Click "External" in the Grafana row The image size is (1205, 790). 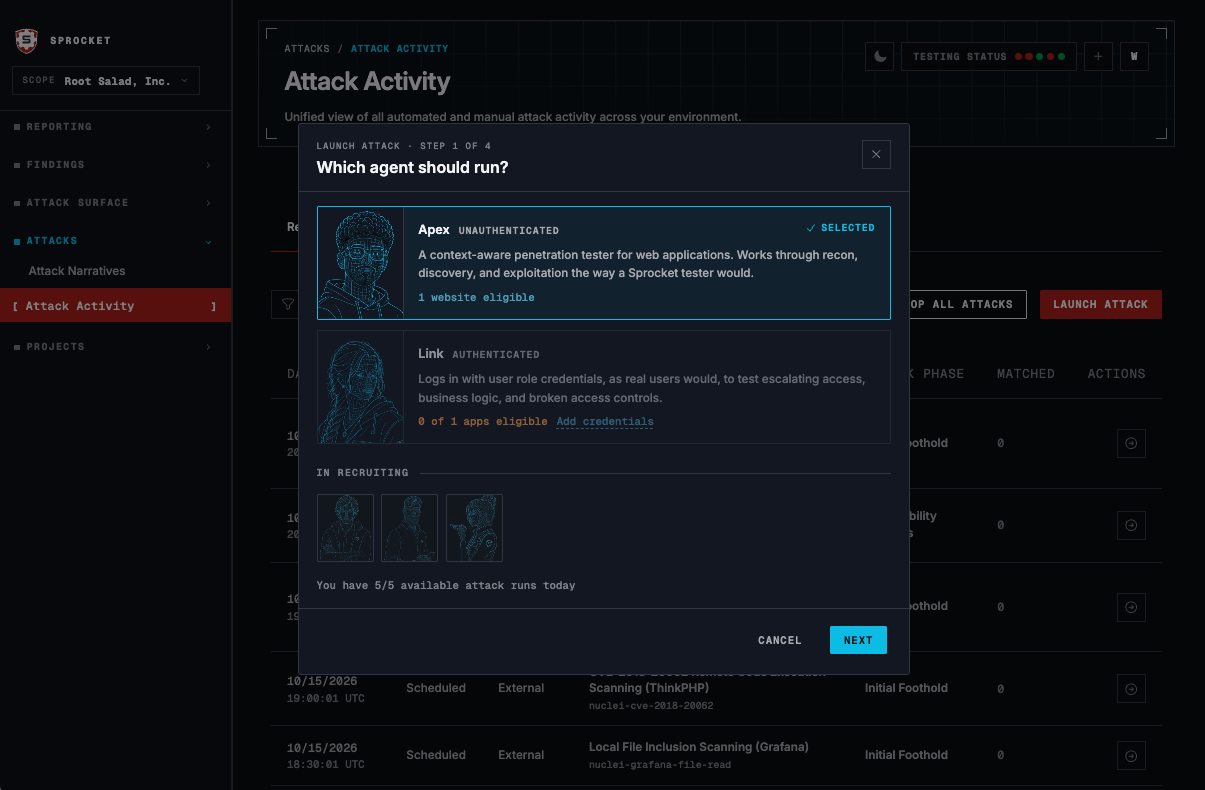click(521, 755)
